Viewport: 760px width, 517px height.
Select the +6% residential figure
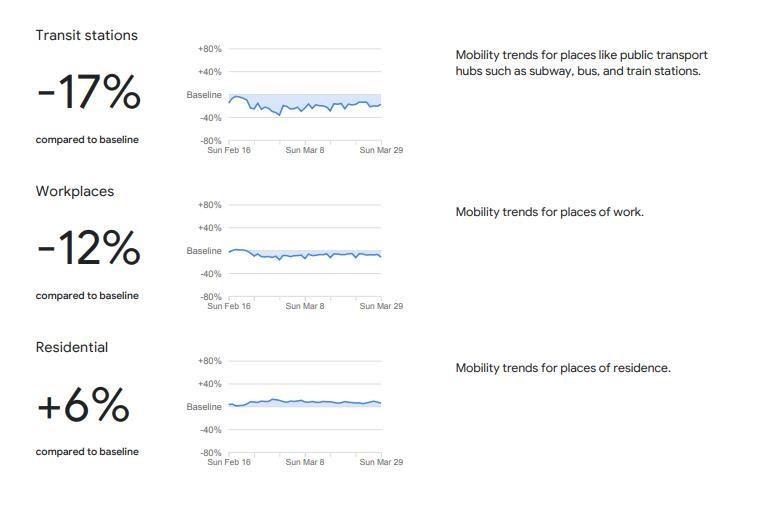(x=83, y=405)
